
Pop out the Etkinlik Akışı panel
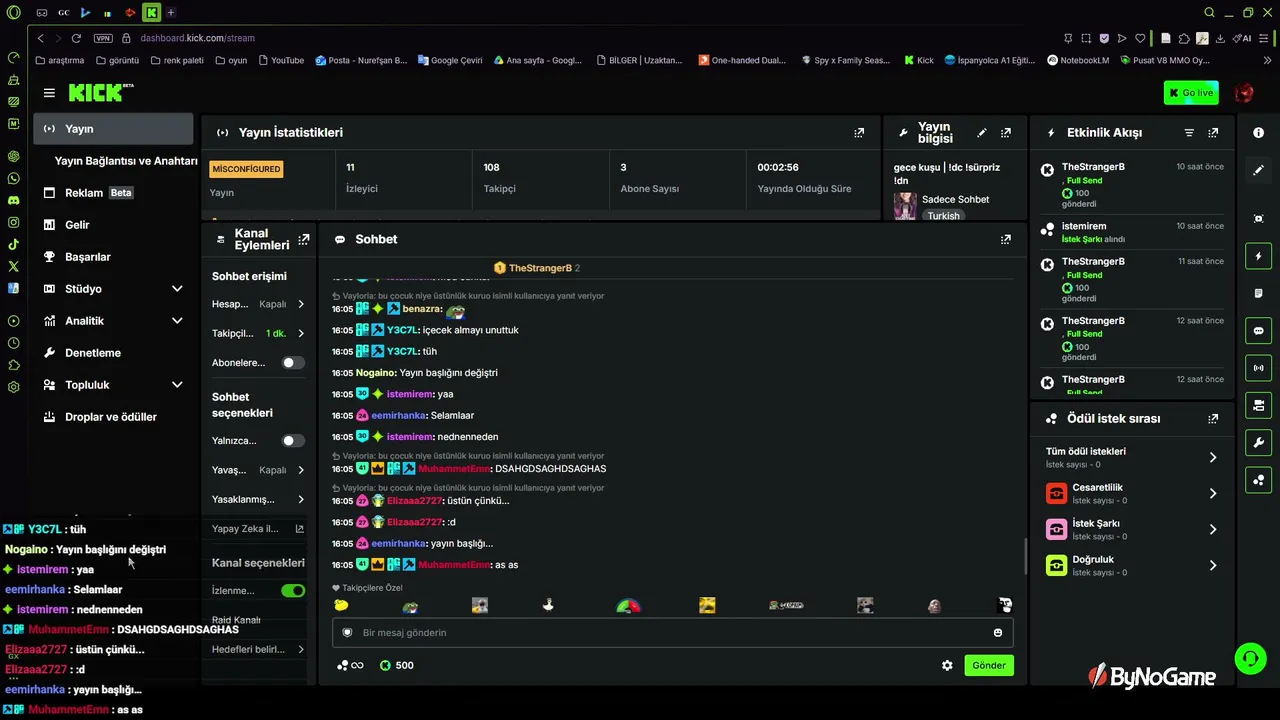pyautogui.click(x=1213, y=132)
